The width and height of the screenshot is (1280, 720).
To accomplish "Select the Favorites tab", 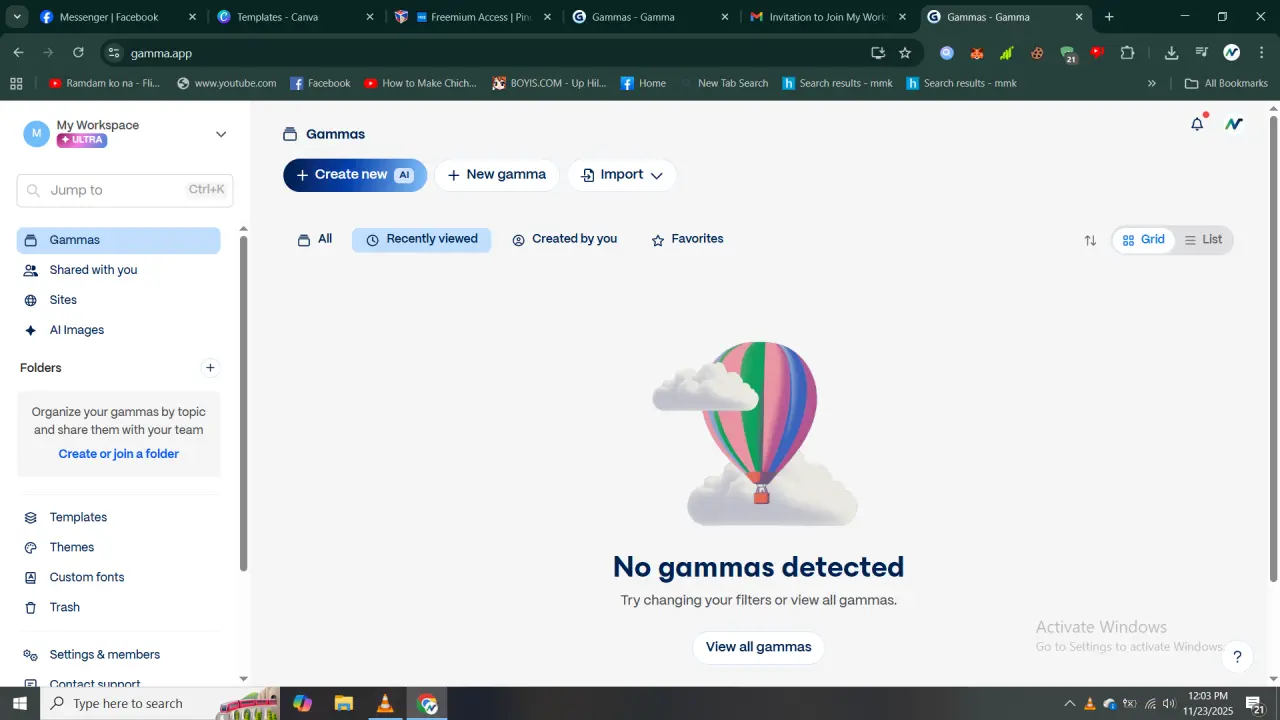I will tap(687, 240).
